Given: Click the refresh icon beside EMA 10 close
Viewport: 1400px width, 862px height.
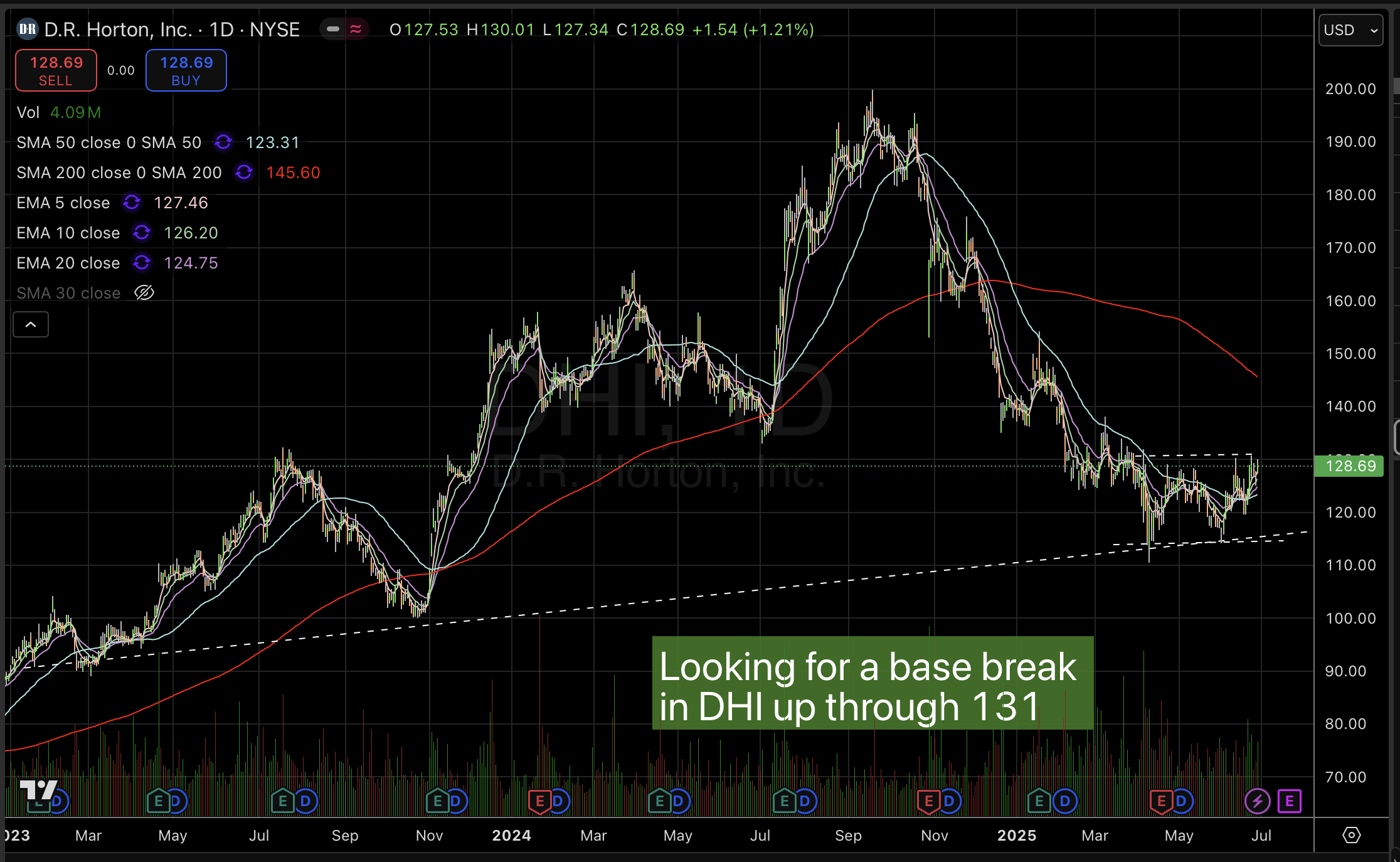Looking at the screenshot, I should pyautogui.click(x=142, y=232).
